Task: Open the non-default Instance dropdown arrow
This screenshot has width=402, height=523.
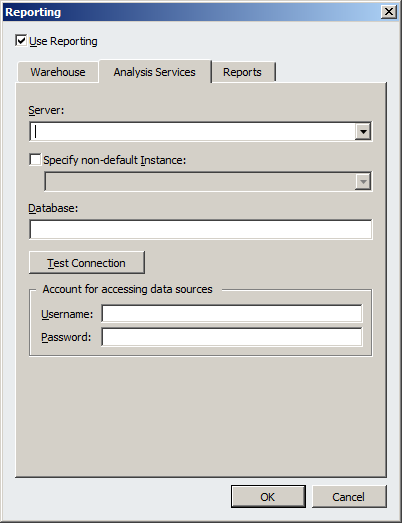Action: pos(363,182)
